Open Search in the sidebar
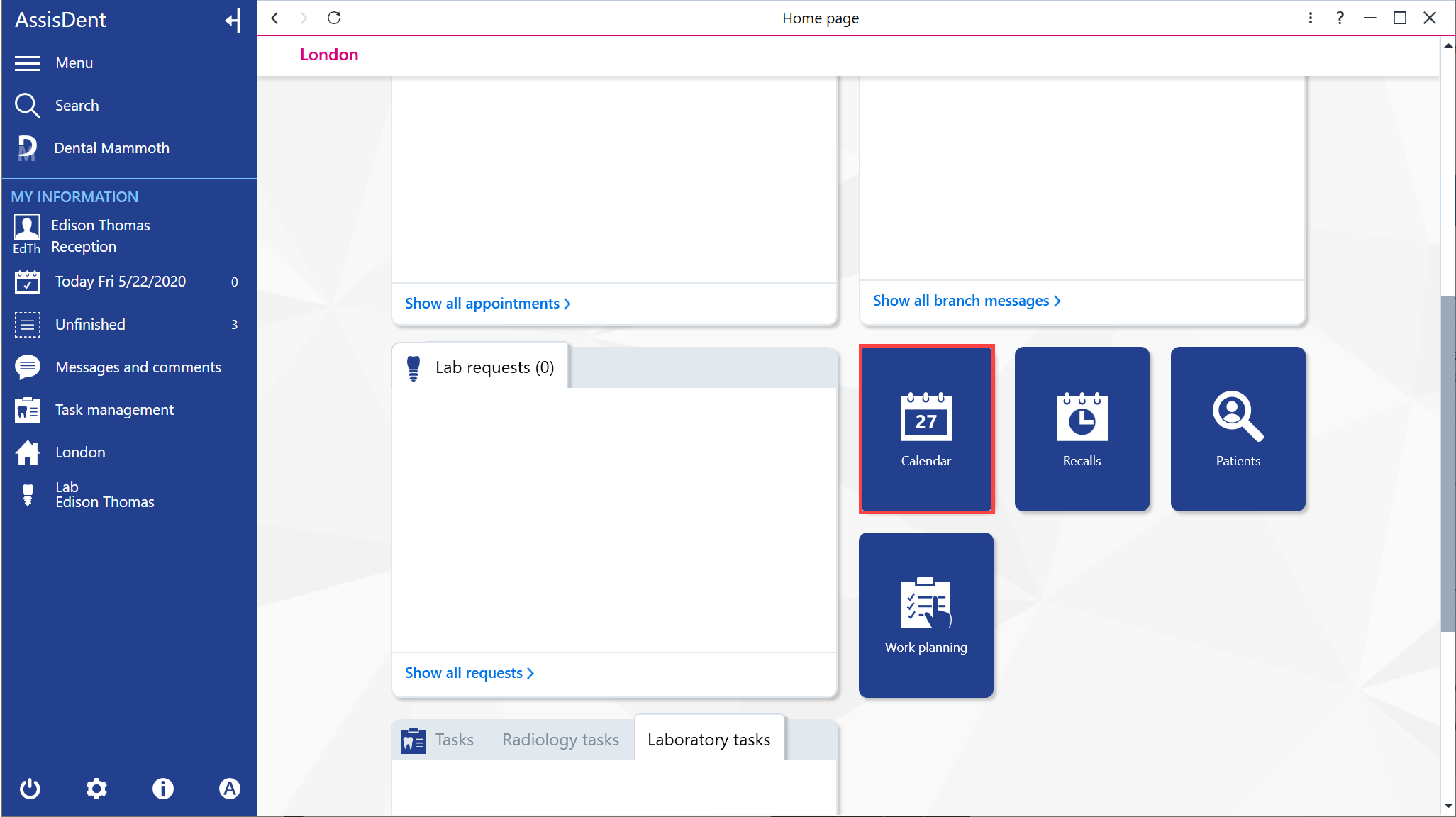The width and height of the screenshot is (1456, 817). pyautogui.click(x=57, y=106)
